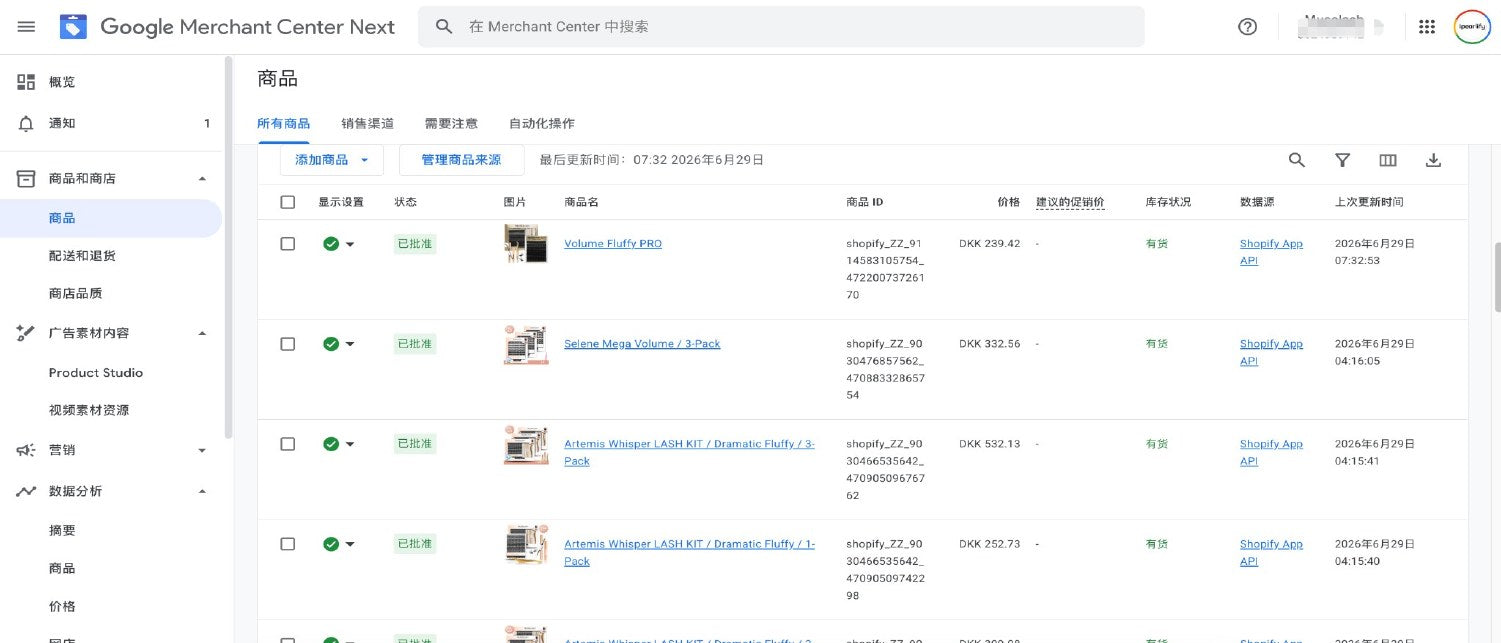Collapse the 数据分析 sidebar section
This screenshot has height=643, width=1501.
202,492
